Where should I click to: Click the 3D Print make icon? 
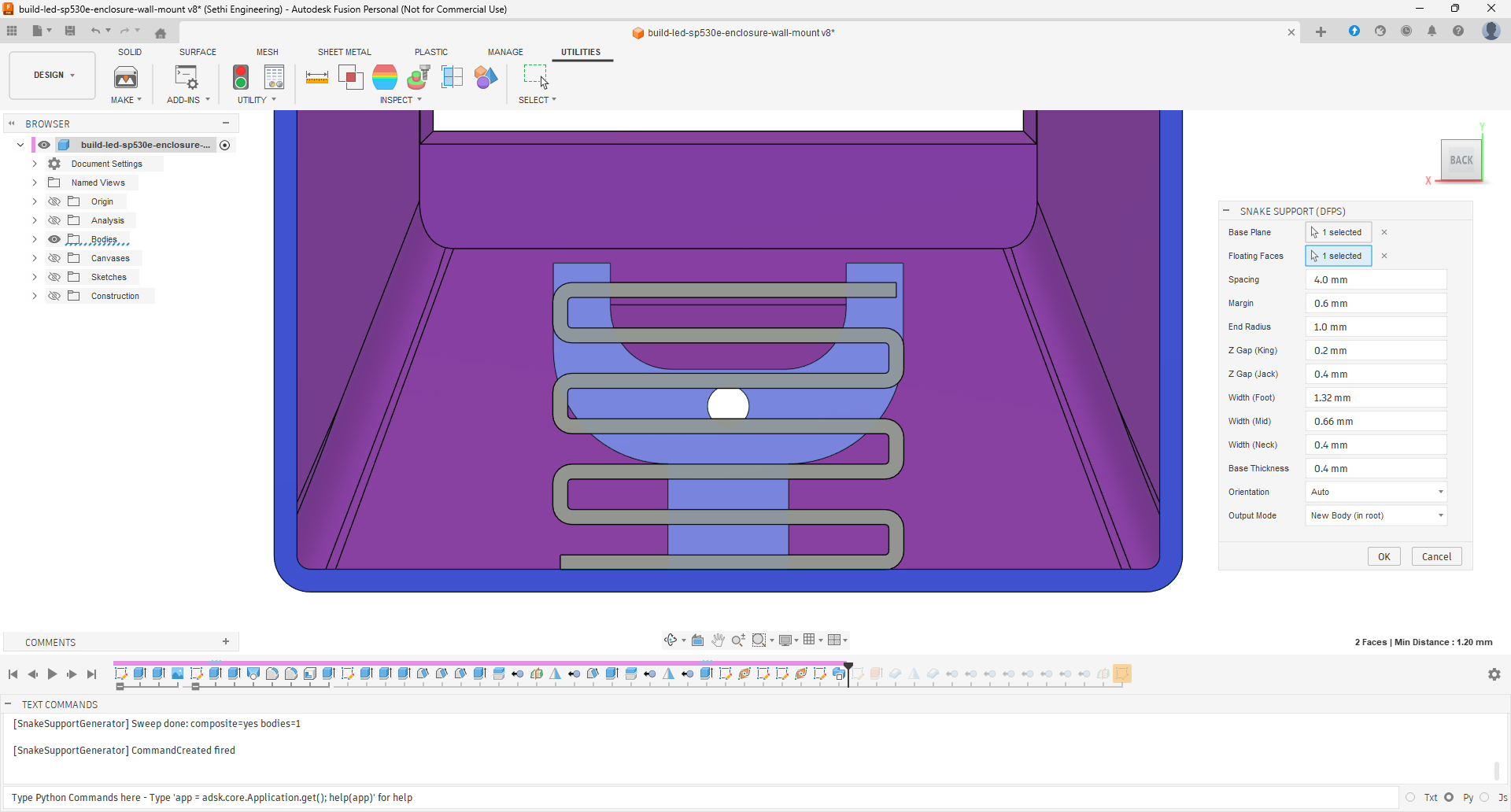126,77
